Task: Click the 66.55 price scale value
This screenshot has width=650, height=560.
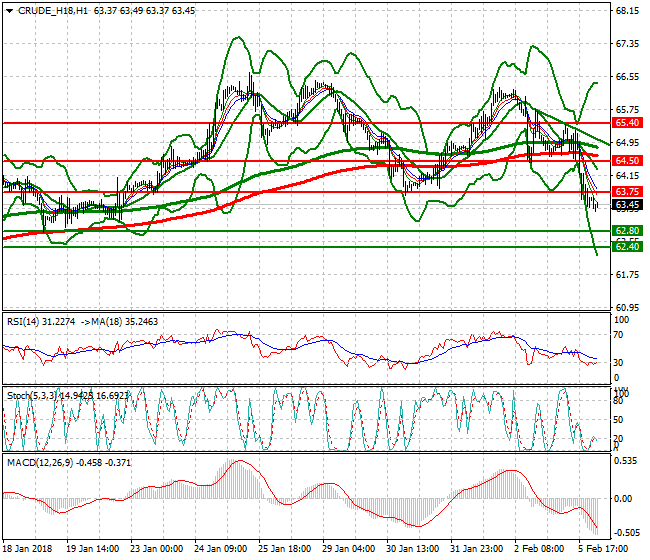Action: 627,77
